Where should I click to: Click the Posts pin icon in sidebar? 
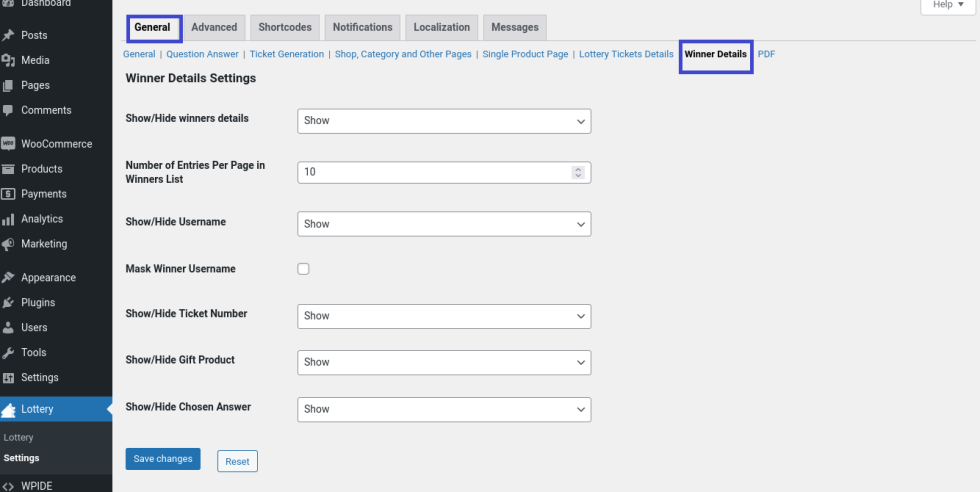point(9,35)
